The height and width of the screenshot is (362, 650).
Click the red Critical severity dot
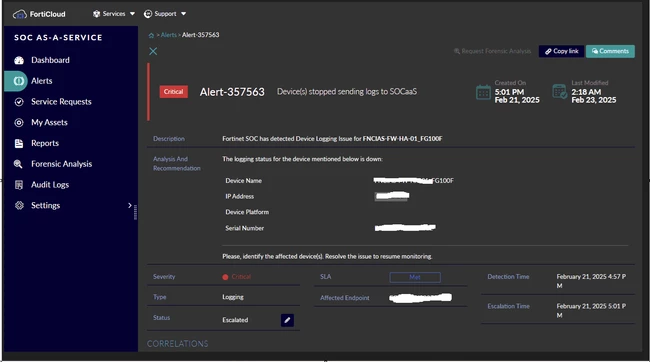(225, 277)
